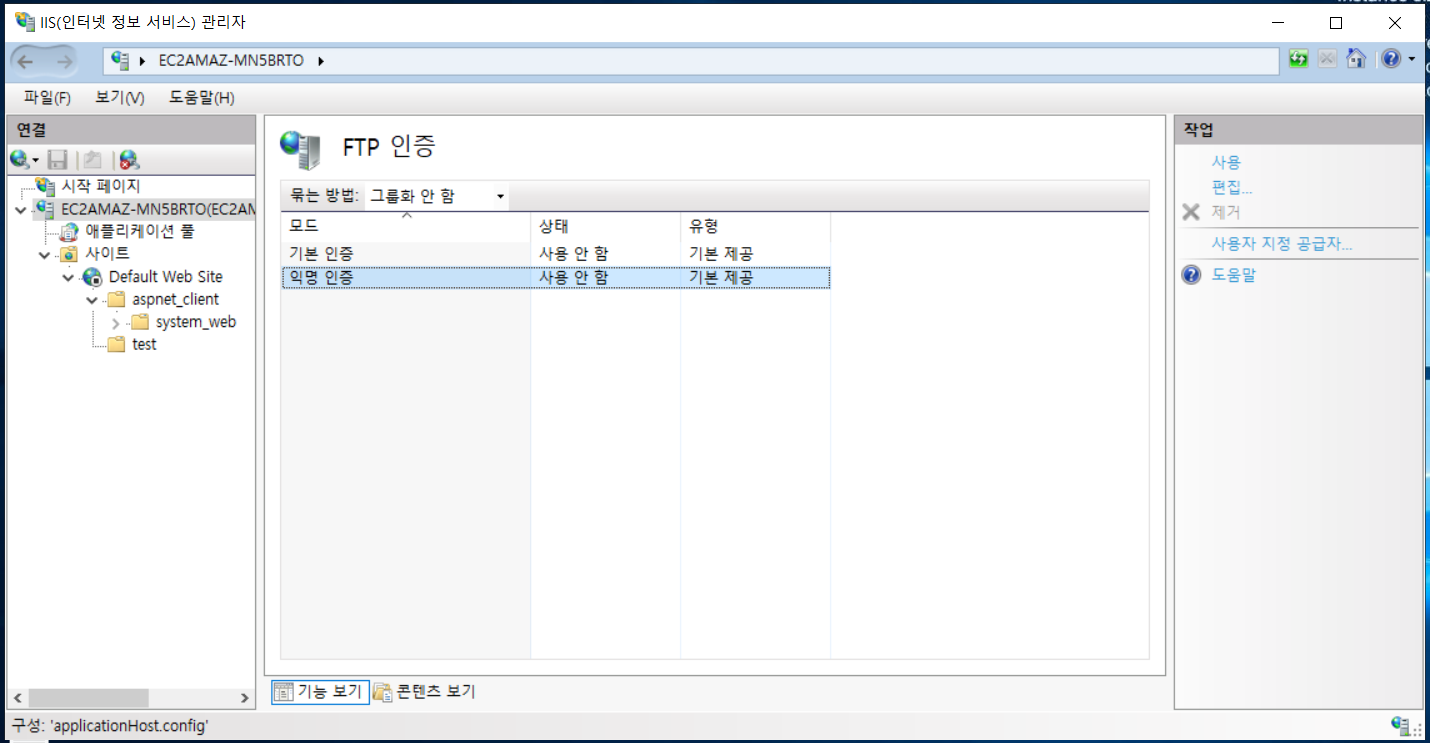The height and width of the screenshot is (743, 1430).
Task: Click the 도움말 link in the 작업 panel
Action: (x=1233, y=274)
